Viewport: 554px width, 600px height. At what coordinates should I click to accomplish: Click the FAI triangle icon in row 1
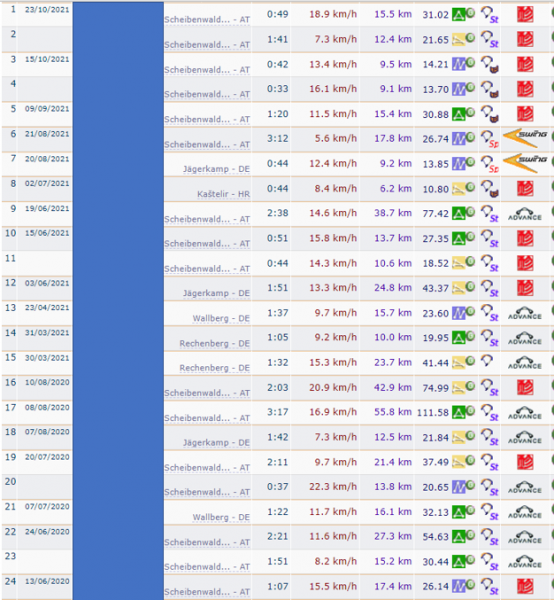tap(458, 15)
